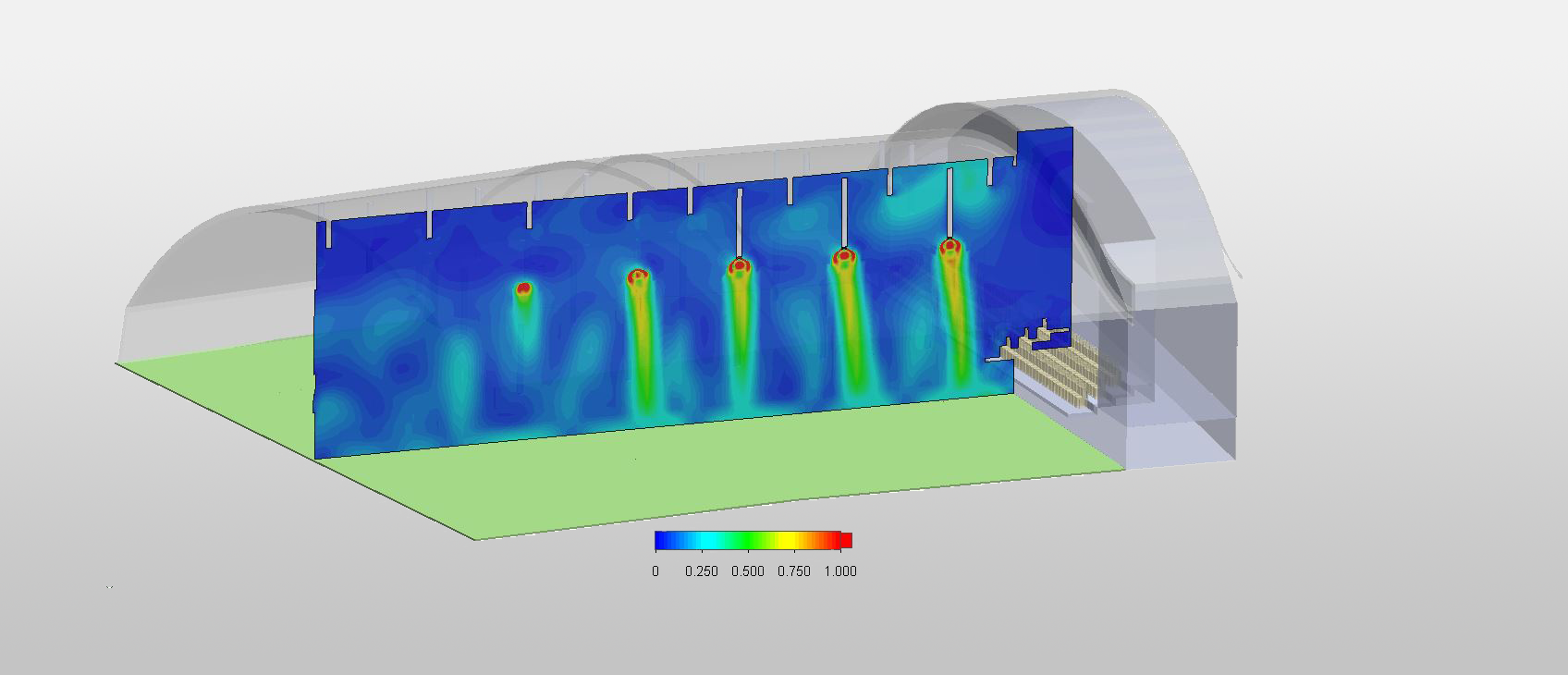The width and height of the screenshot is (1568, 675).
Task: Select the fourth jet nozzle from the left
Action: [842, 256]
